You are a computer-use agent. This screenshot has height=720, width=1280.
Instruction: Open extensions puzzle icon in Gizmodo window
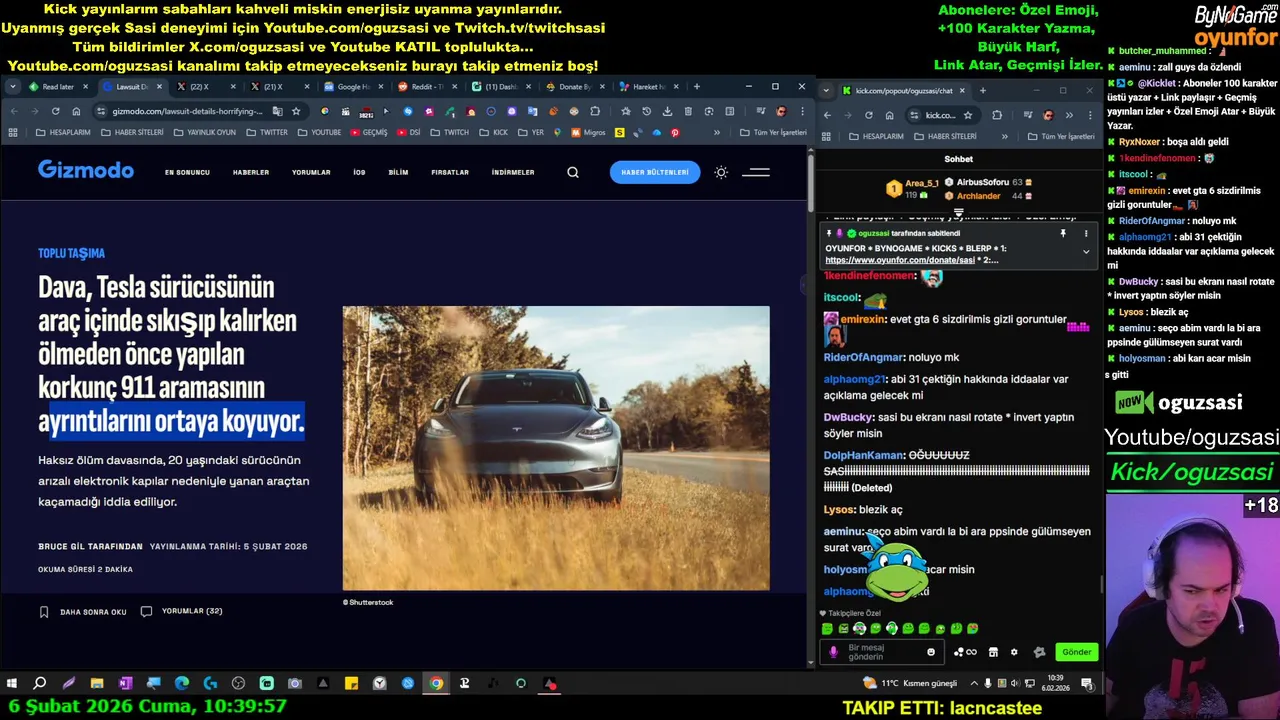(595, 111)
